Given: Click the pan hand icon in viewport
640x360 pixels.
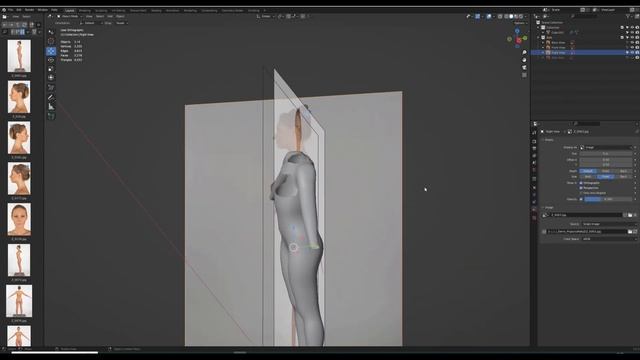Looking at the screenshot, I should (524, 60).
